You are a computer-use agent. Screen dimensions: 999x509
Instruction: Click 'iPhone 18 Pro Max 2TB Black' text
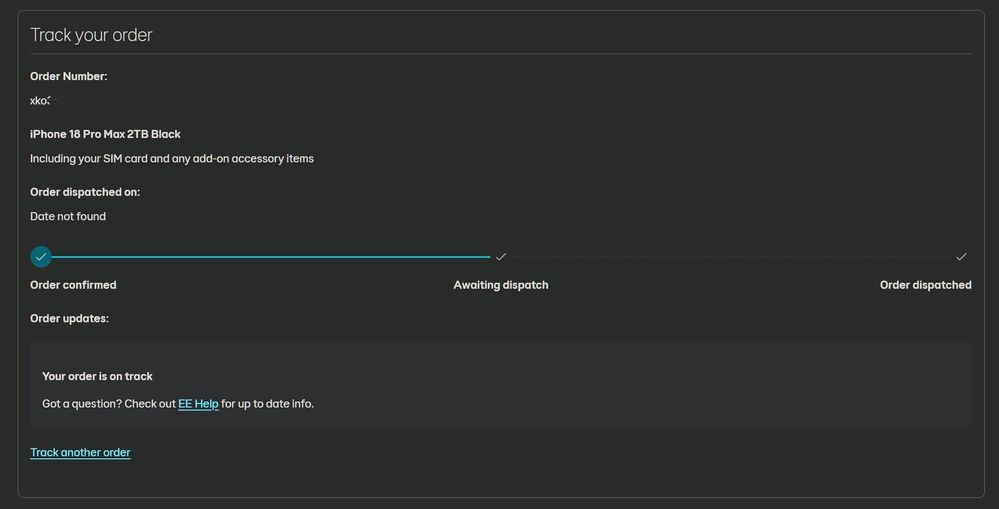(105, 134)
